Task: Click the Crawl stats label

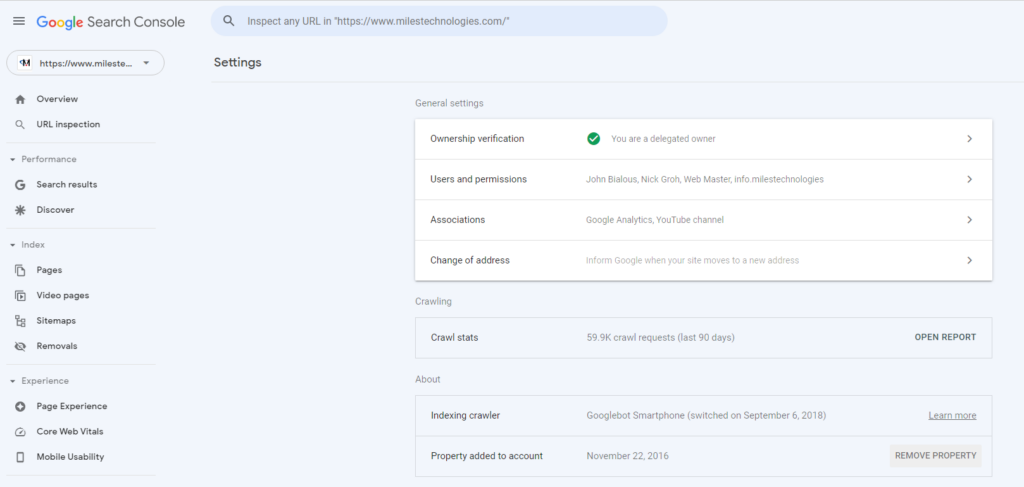Action: coord(455,338)
